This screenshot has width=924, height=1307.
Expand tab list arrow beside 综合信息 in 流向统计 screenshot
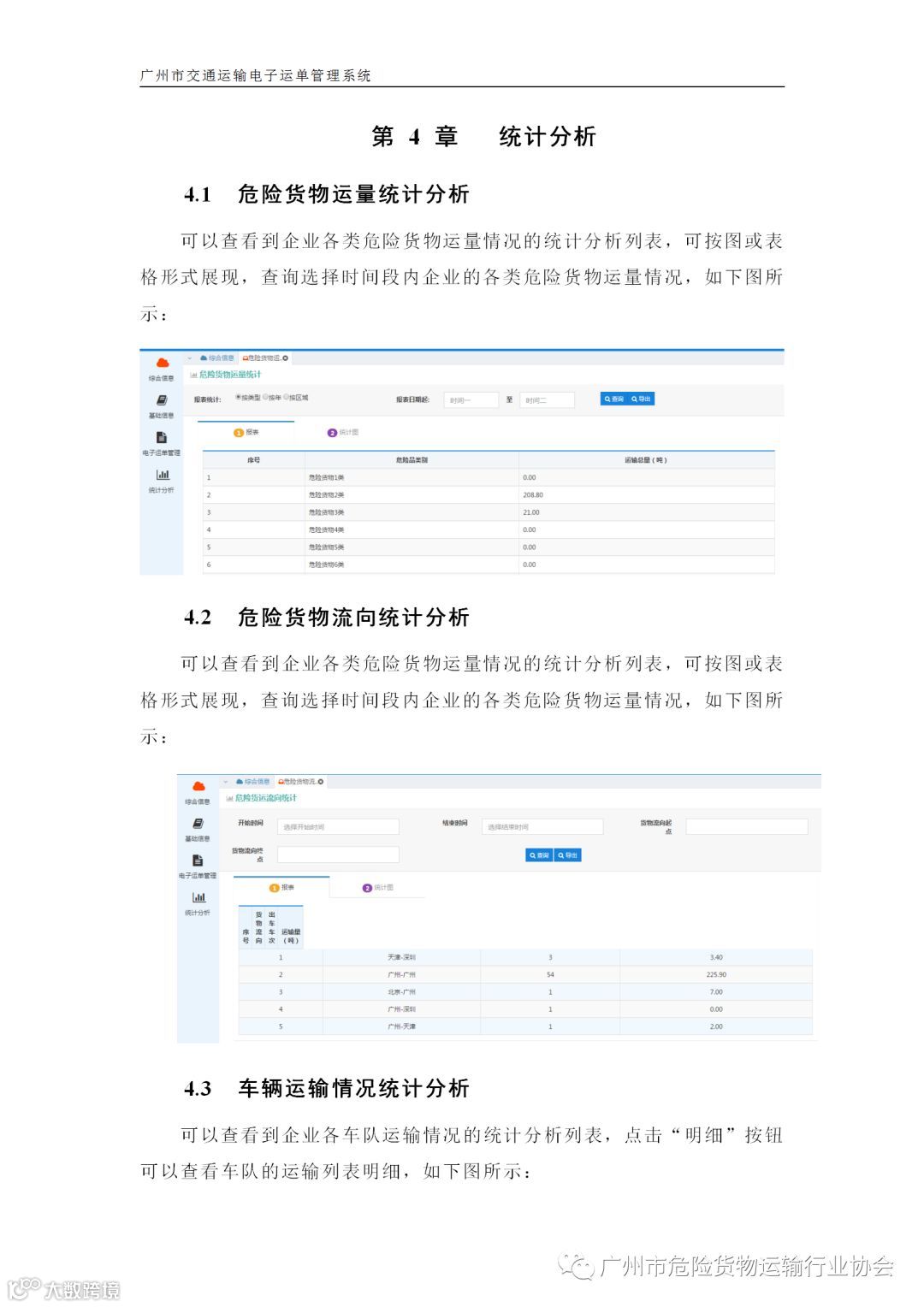point(226,781)
